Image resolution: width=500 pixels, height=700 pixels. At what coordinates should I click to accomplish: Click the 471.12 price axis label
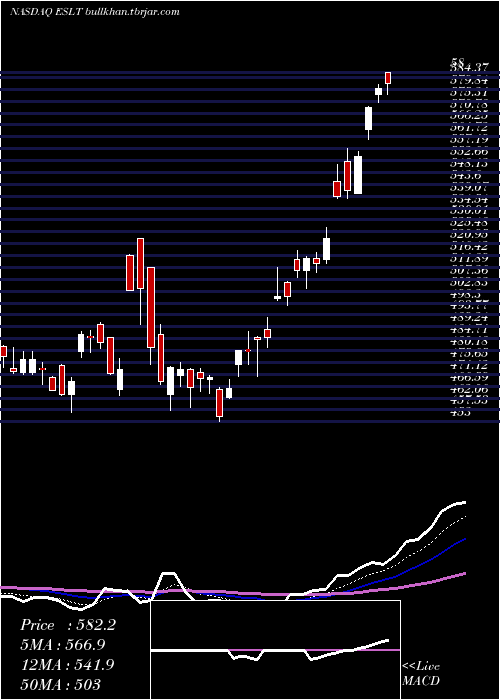[x=469, y=366]
